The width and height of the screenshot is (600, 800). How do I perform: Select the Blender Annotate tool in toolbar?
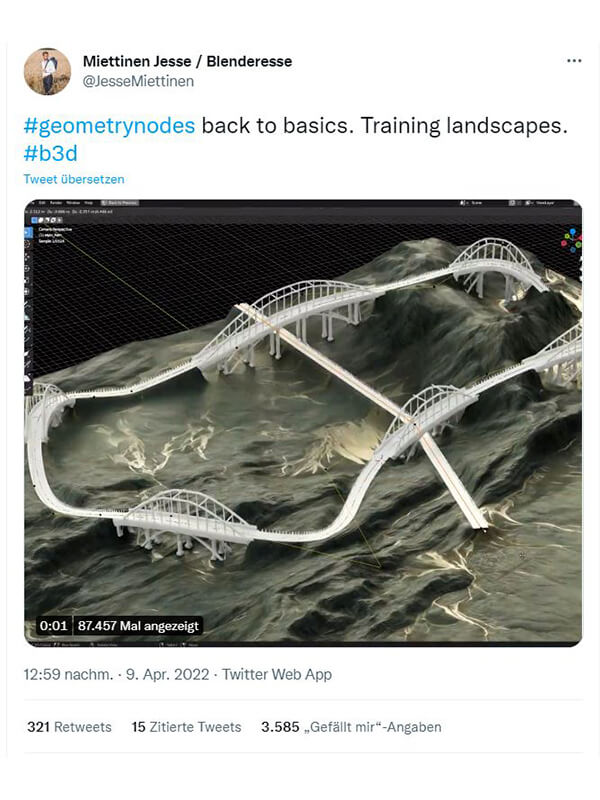tap(27, 305)
